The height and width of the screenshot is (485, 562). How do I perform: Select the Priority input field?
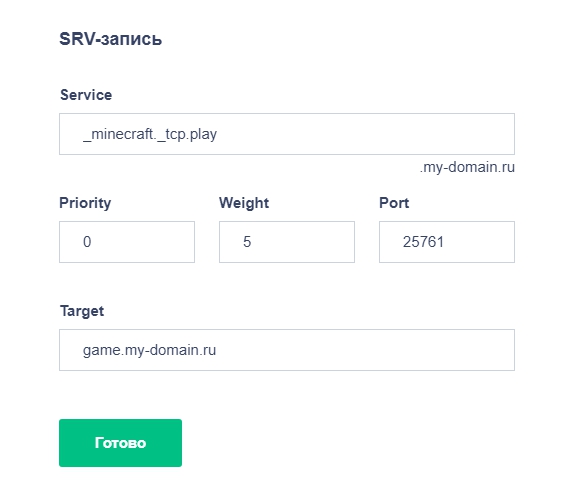pos(127,242)
